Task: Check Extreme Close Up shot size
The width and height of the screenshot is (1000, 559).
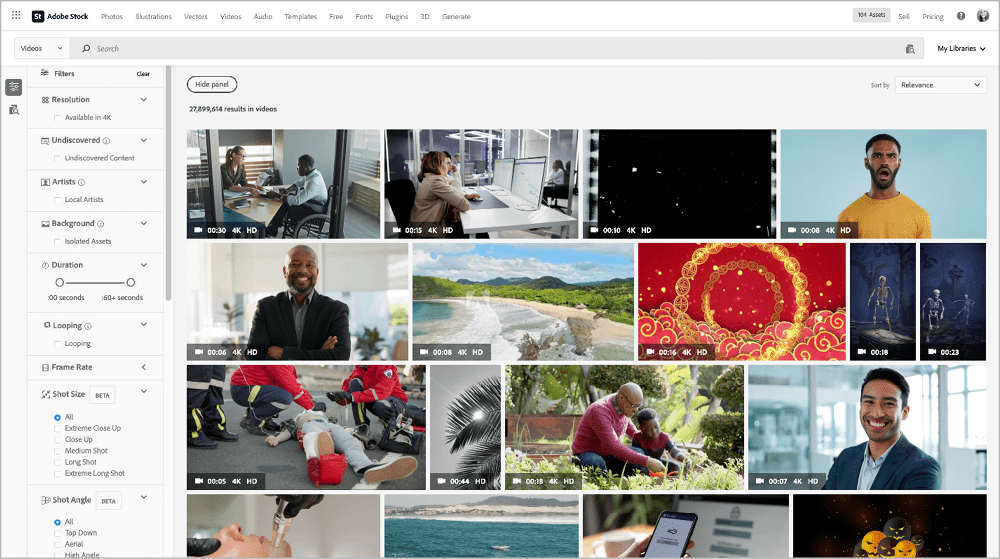Action: pyautogui.click(x=57, y=429)
